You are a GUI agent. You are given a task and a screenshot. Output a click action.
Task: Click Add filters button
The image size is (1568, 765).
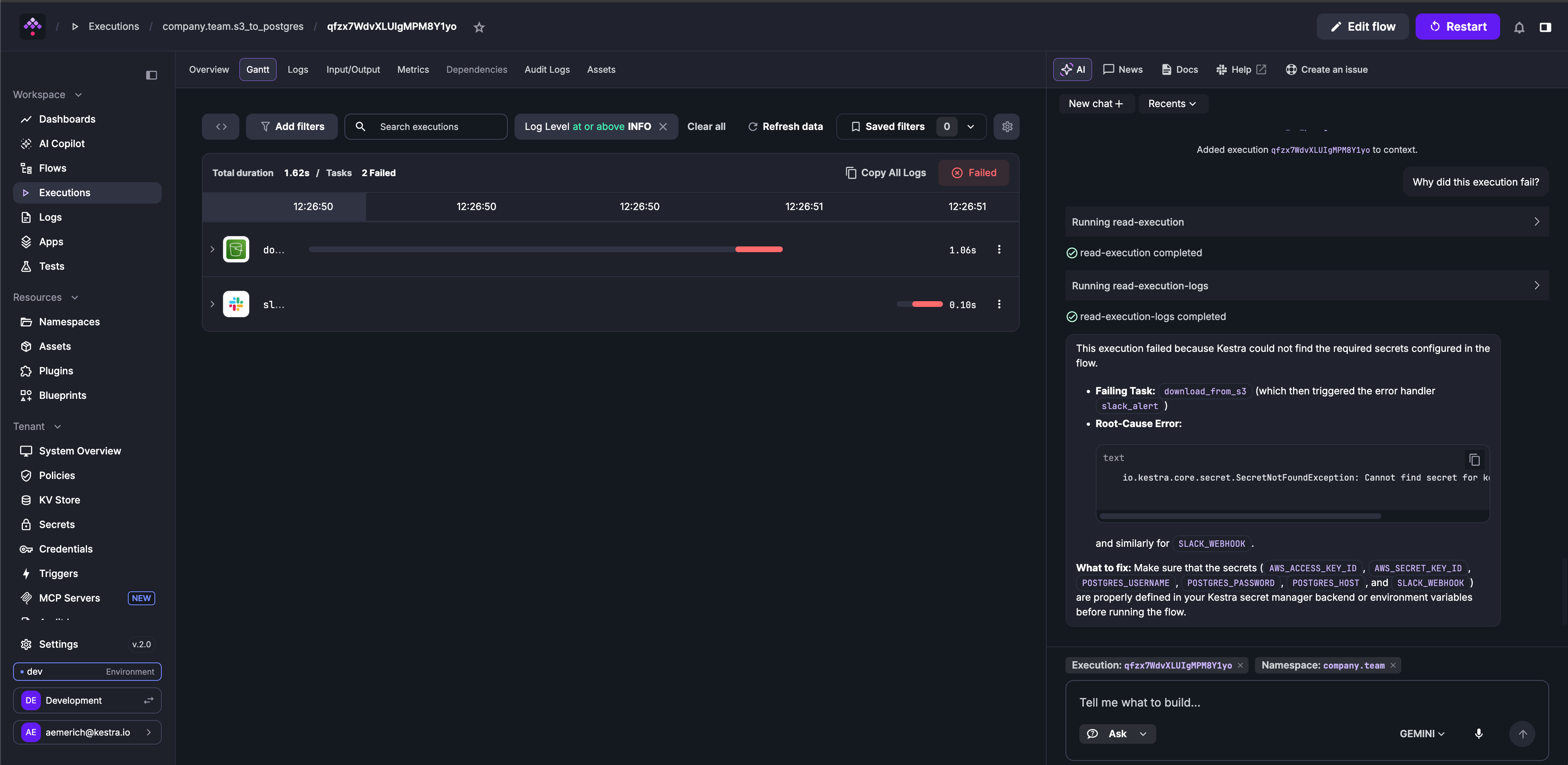pos(292,127)
